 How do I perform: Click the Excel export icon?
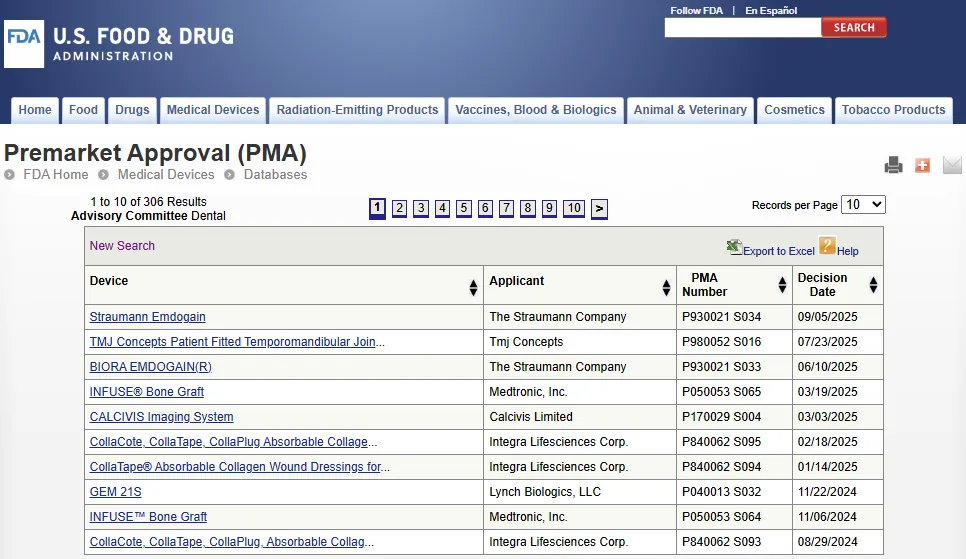734,247
